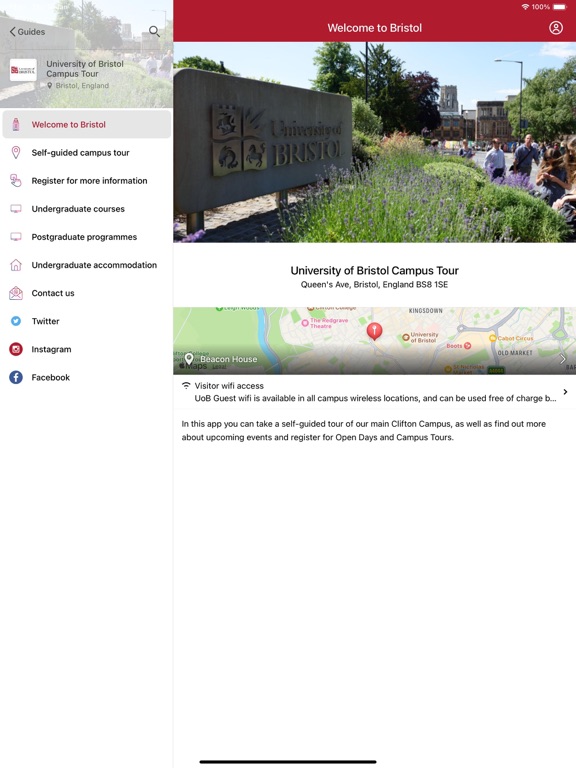The image size is (576, 768).
Task: Tap the University of Bristol marker on map
Action: point(406,337)
